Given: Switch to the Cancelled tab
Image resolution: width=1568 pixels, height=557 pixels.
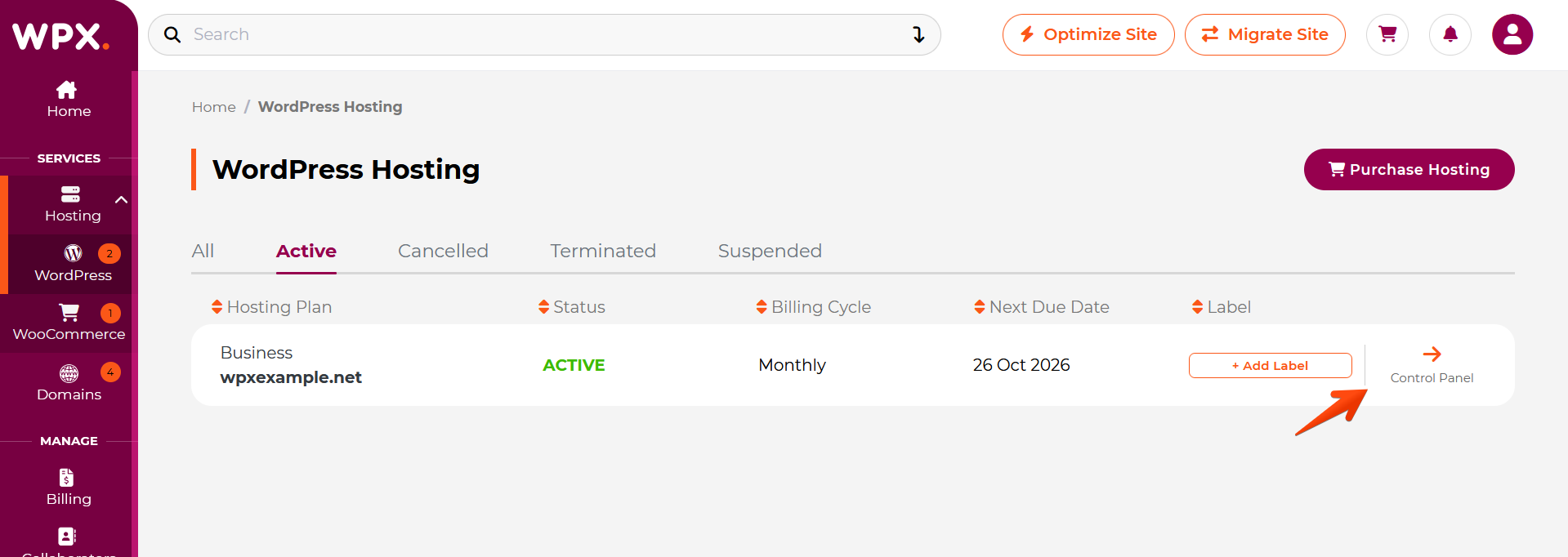Looking at the screenshot, I should tap(443, 251).
